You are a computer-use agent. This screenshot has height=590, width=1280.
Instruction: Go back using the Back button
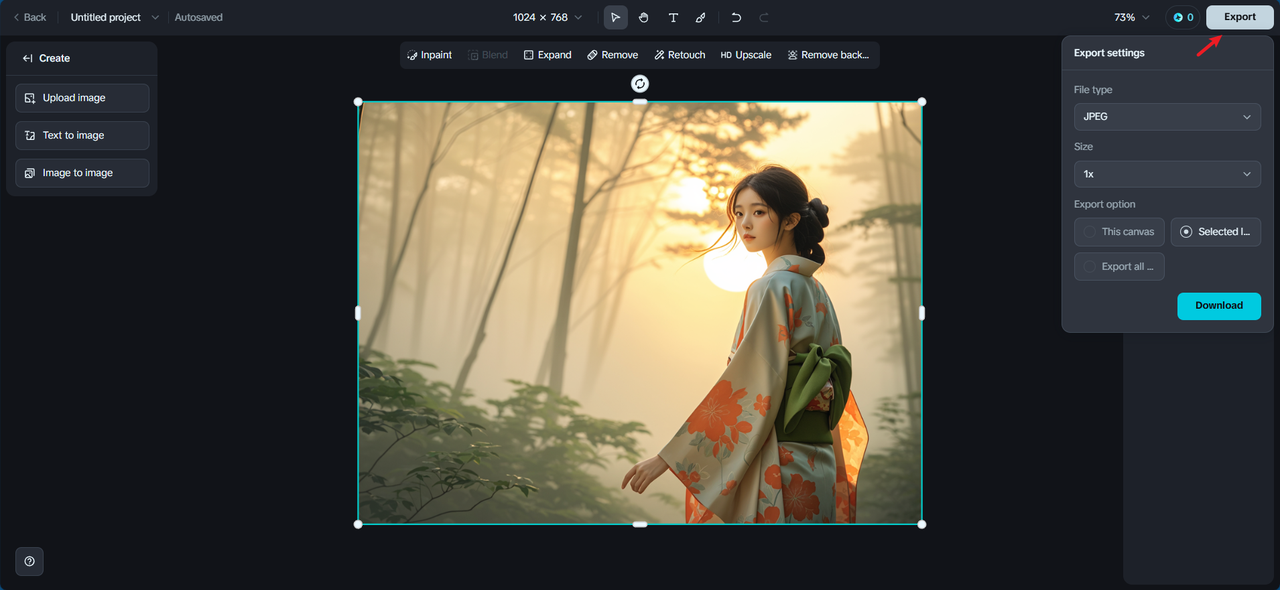click(29, 17)
